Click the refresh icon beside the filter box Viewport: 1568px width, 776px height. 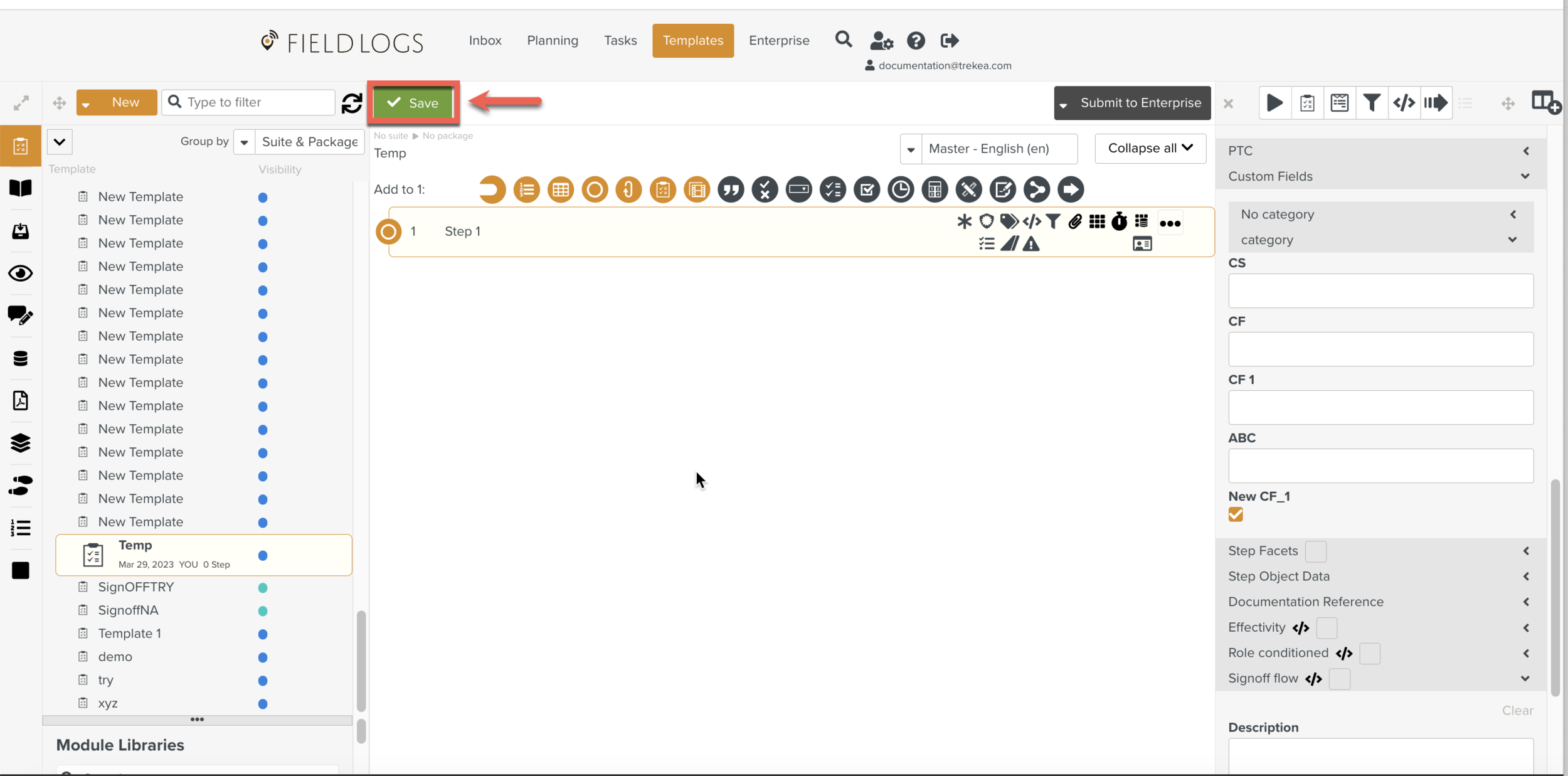pyautogui.click(x=352, y=102)
